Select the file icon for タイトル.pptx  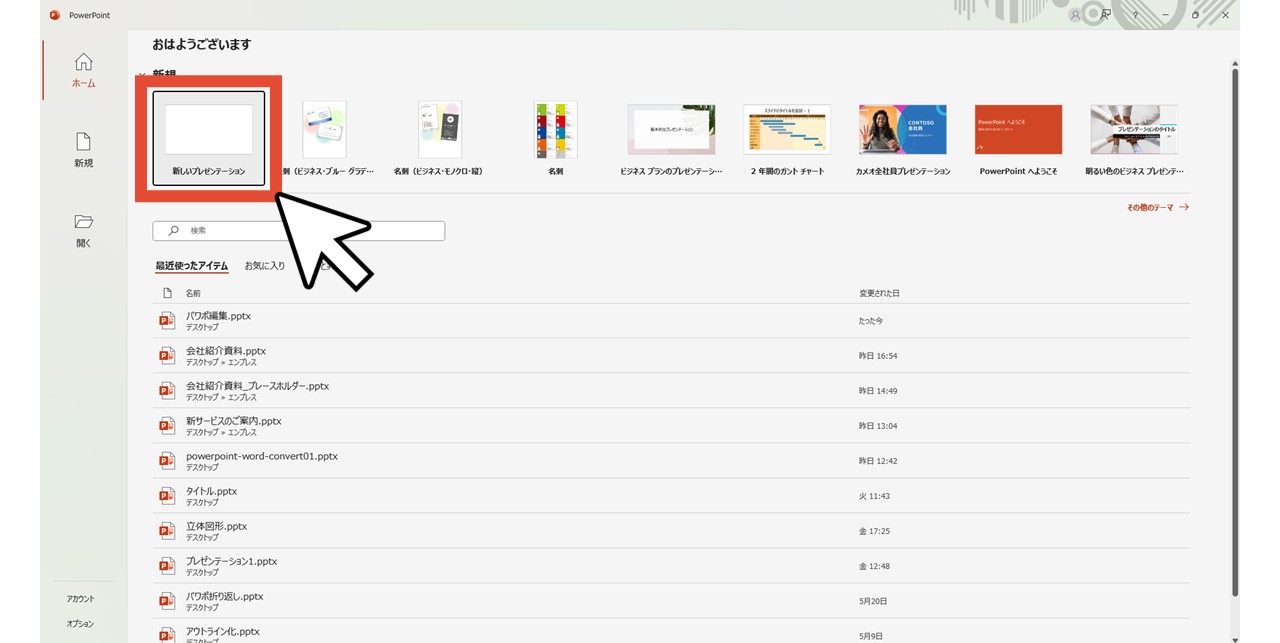[x=167, y=495]
